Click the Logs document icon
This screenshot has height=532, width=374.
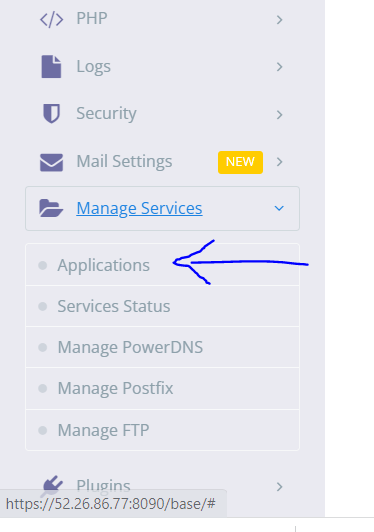51,67
